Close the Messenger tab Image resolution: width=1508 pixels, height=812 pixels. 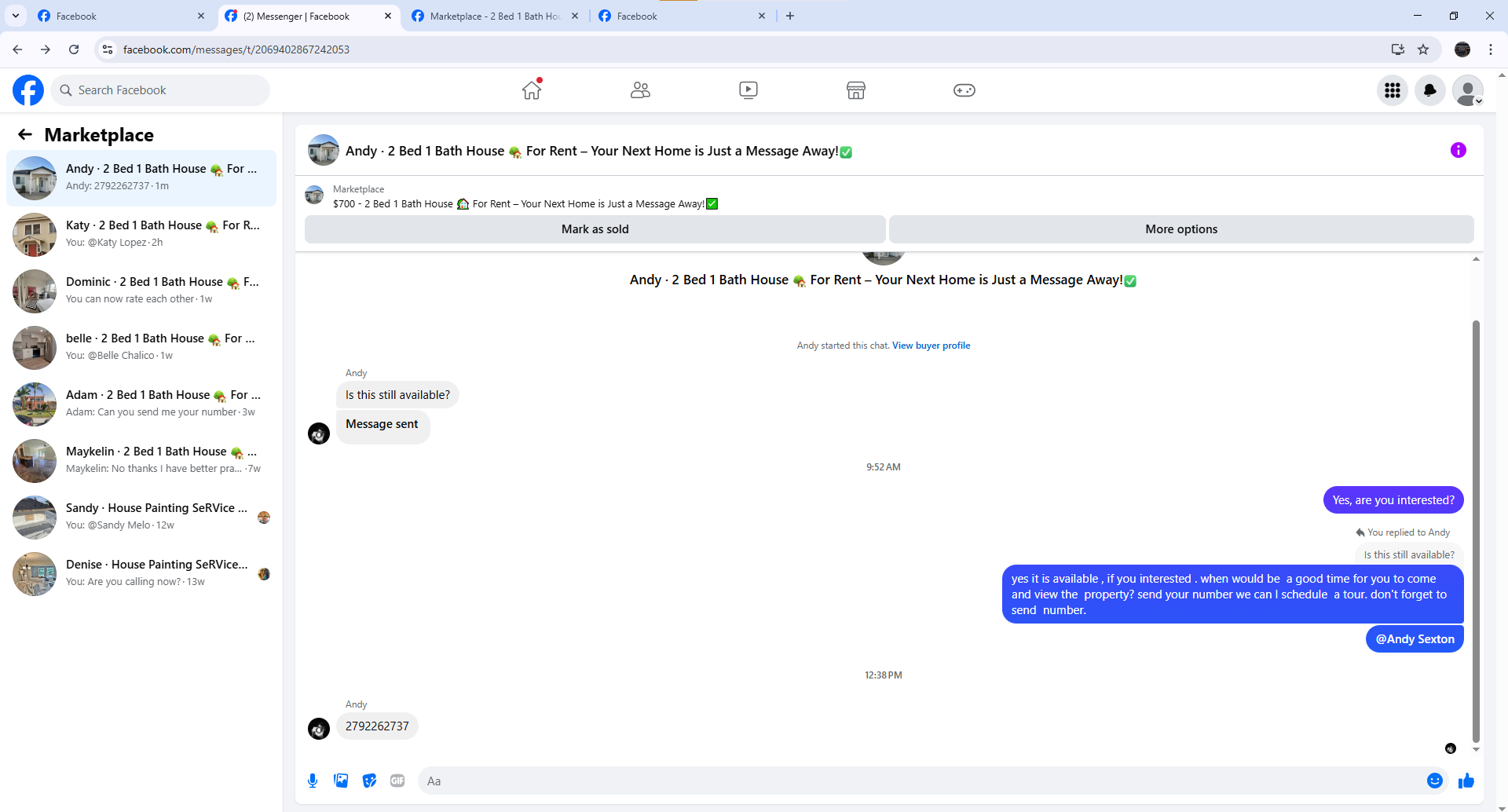point(388,16)
